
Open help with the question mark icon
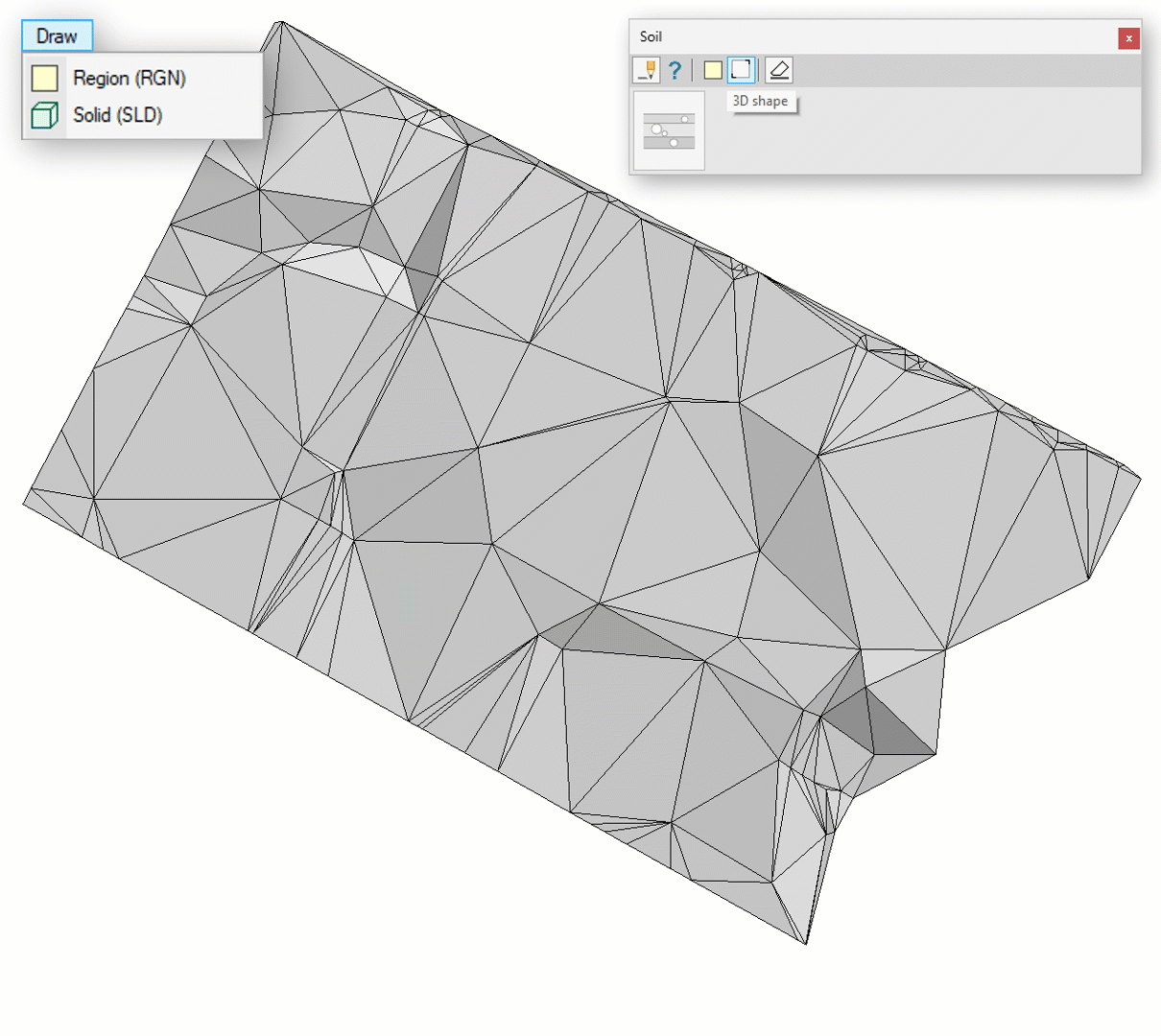click(675, 70)
